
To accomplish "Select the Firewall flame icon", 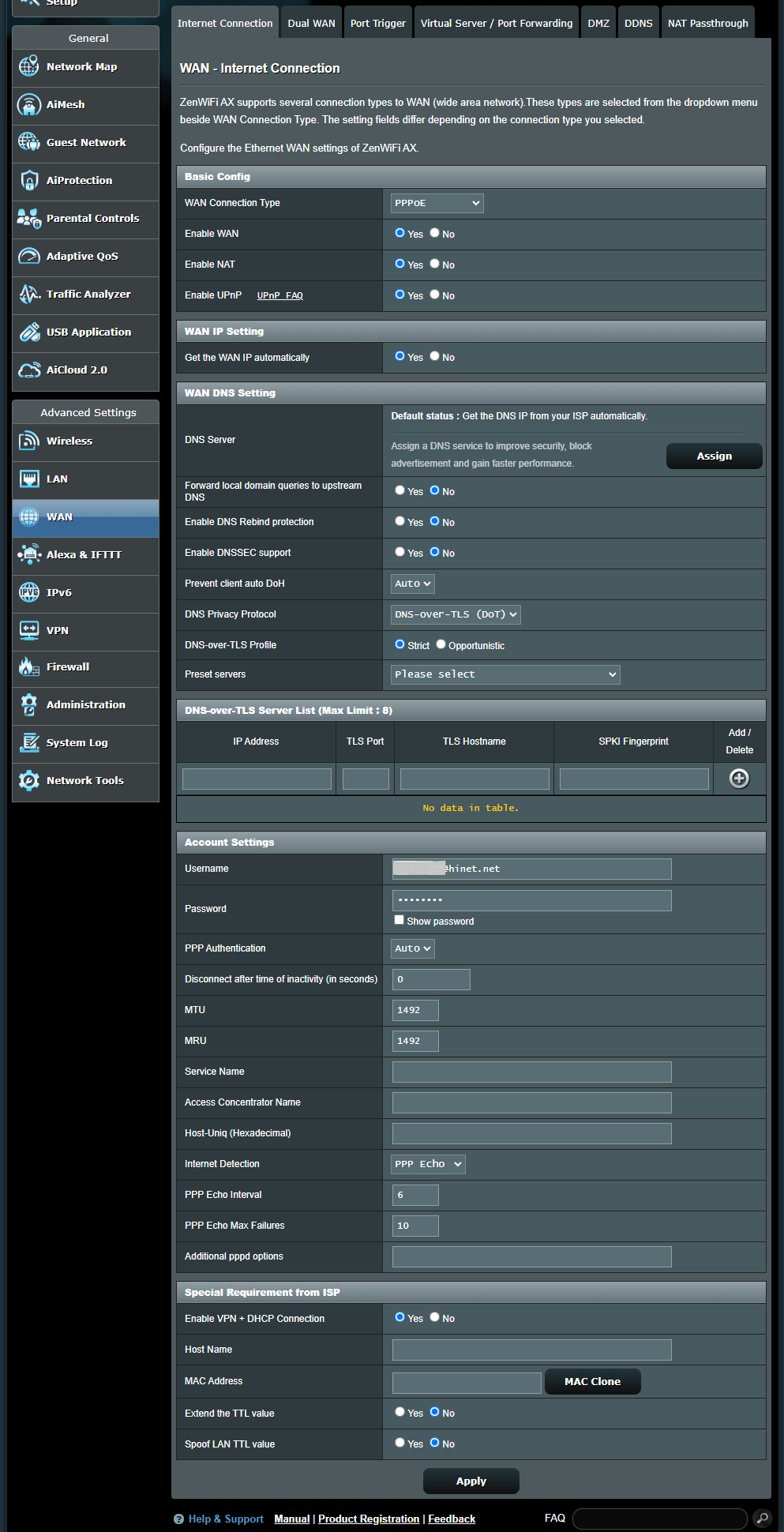I will click(29, 666).
